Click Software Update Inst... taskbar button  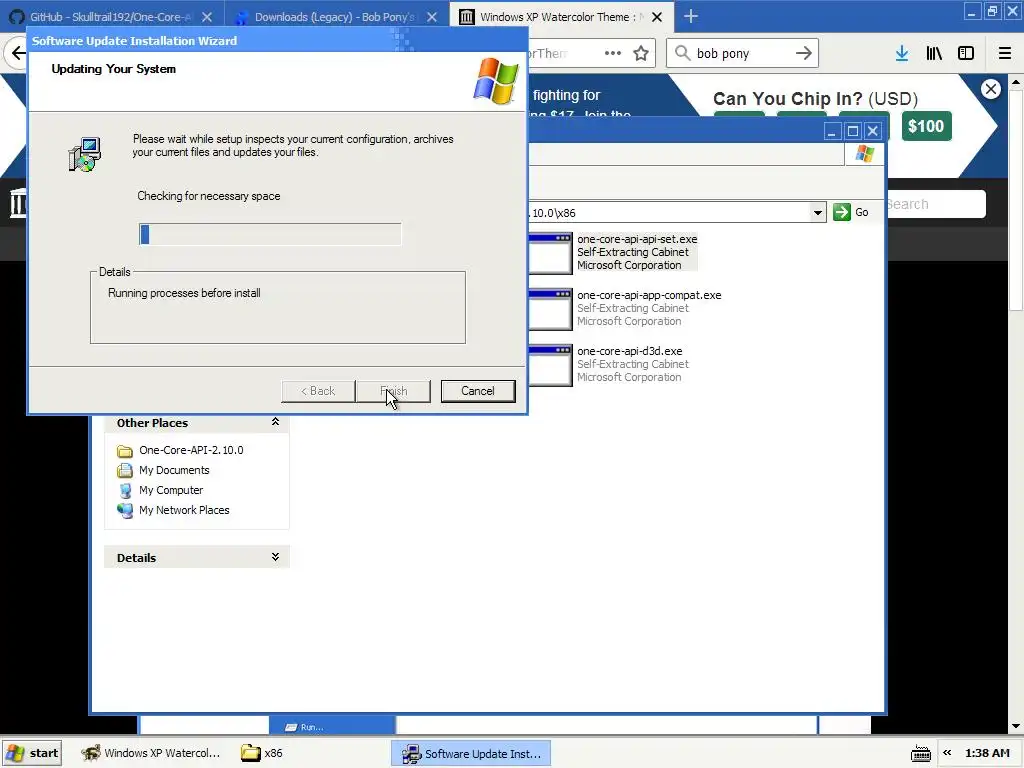click(471, 754)
